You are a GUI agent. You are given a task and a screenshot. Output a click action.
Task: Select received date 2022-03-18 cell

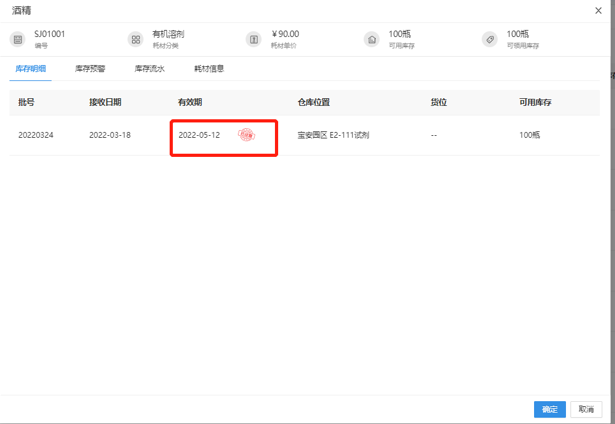pyautogui.click(x=110, y=135)
